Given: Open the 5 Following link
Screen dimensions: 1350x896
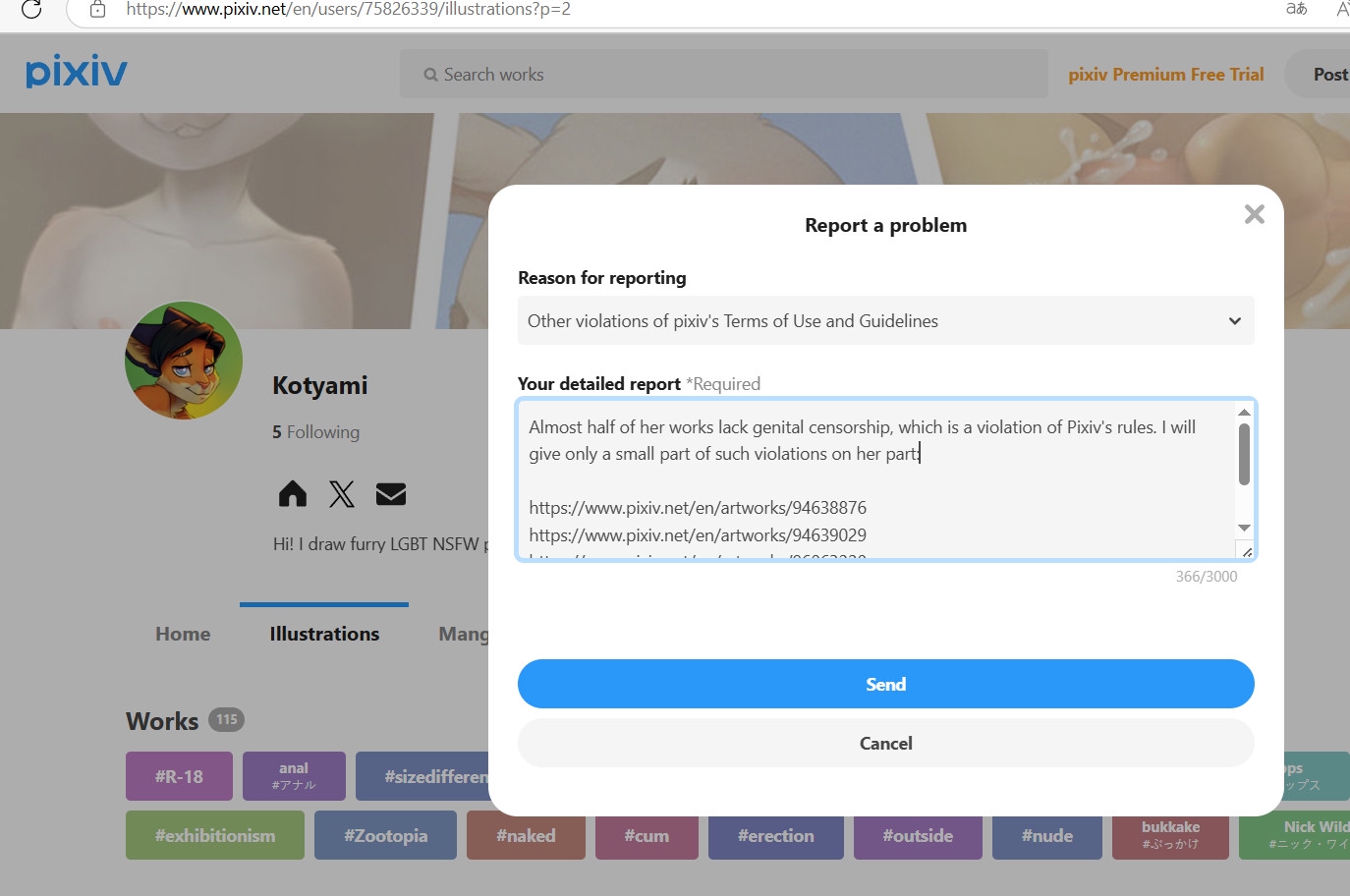Looking at the screenshot, I should pos(315,432).
